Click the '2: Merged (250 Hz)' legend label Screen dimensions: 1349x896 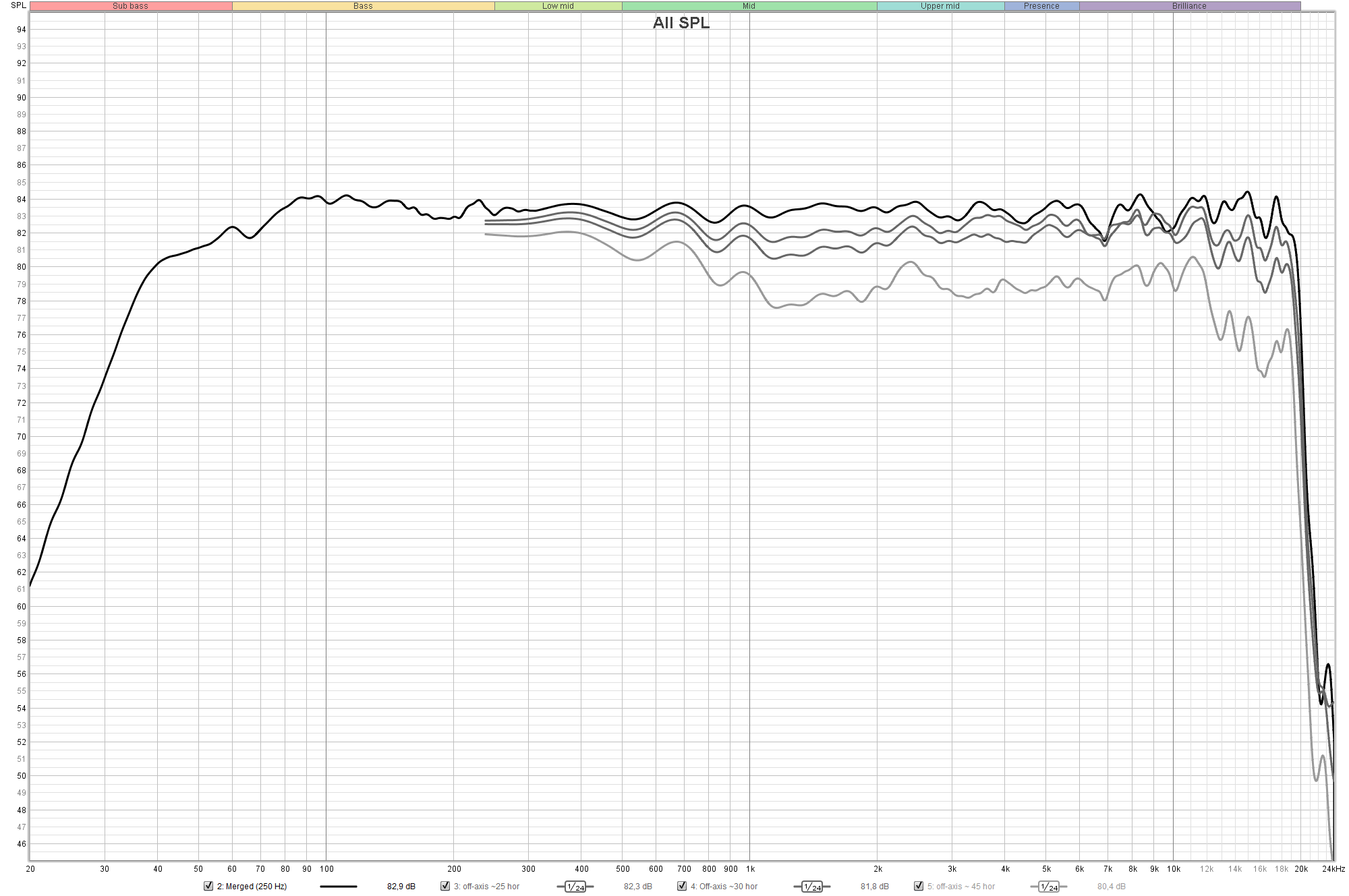pos(252,887)
